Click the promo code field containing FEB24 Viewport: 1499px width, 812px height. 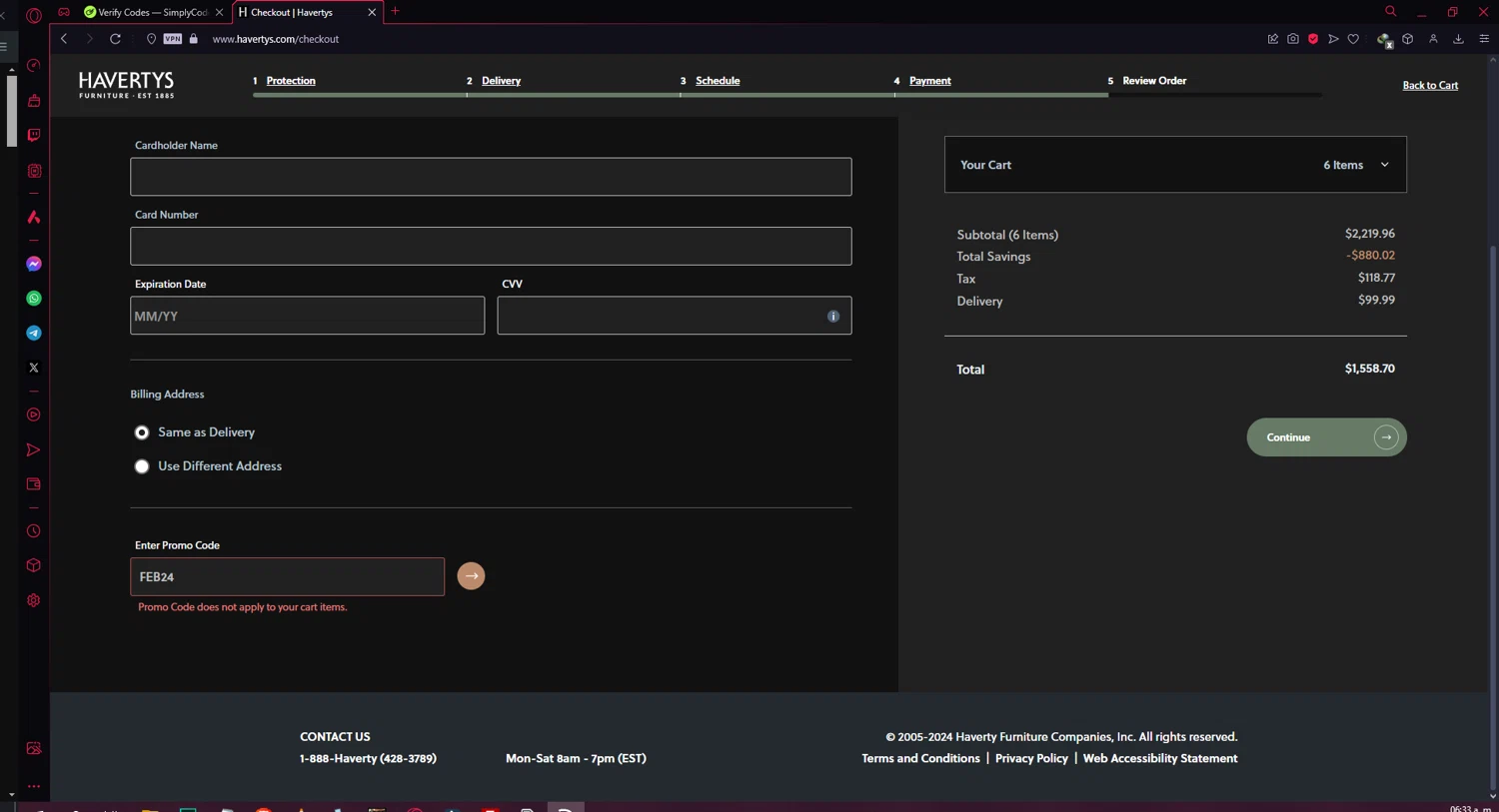287,577
